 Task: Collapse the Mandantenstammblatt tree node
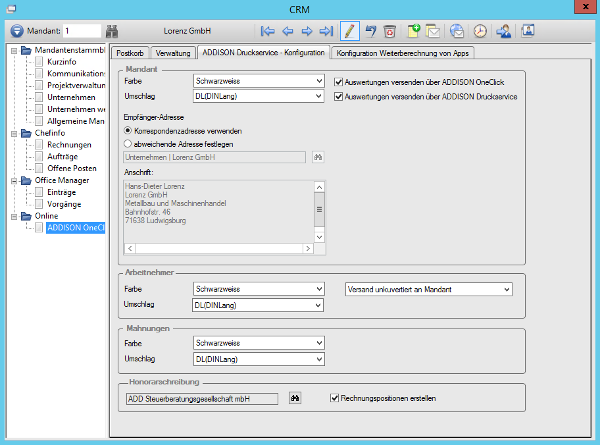14,51
